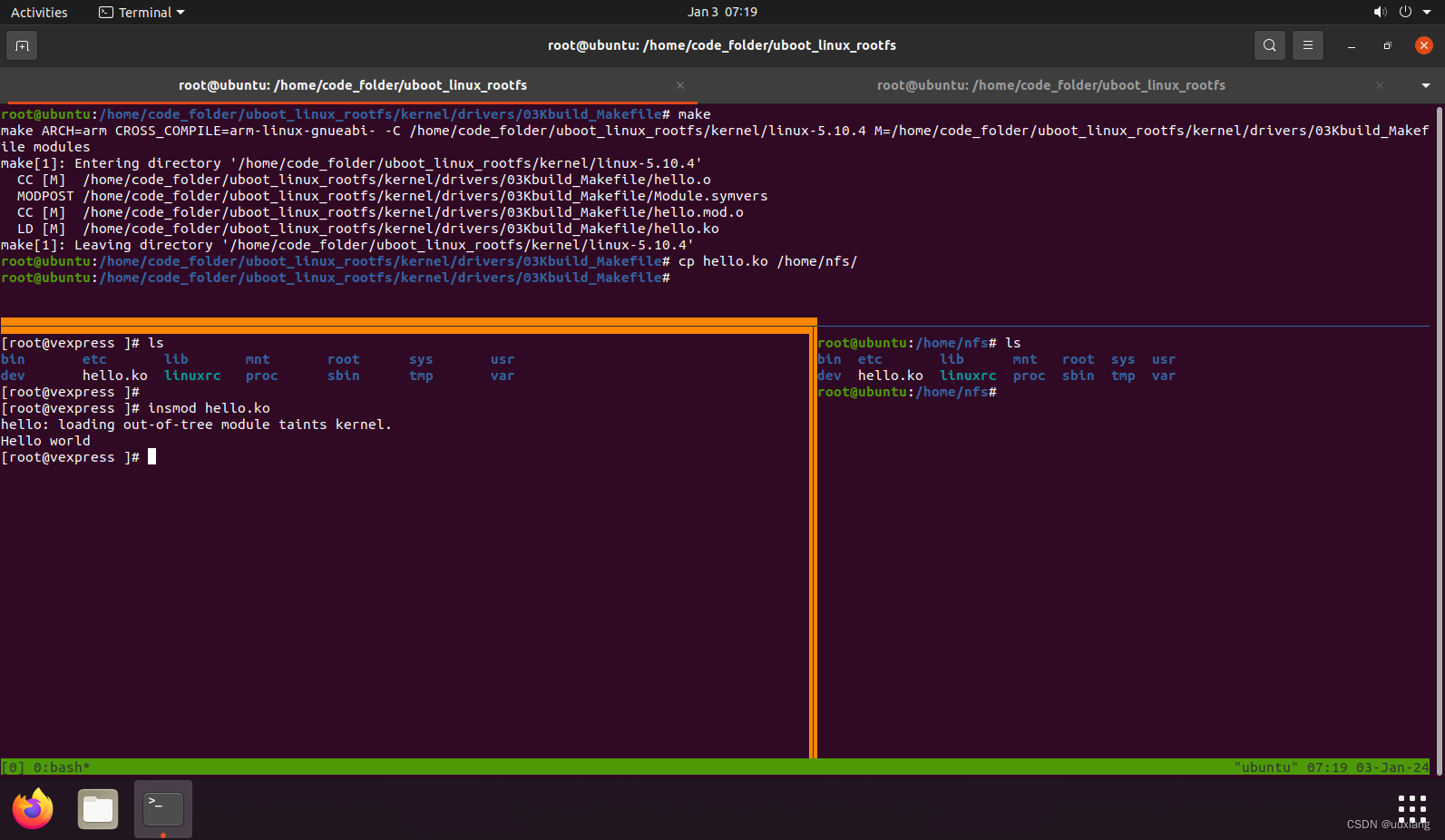
Task: Maximize the terminal window
Action: [1387, 45]
